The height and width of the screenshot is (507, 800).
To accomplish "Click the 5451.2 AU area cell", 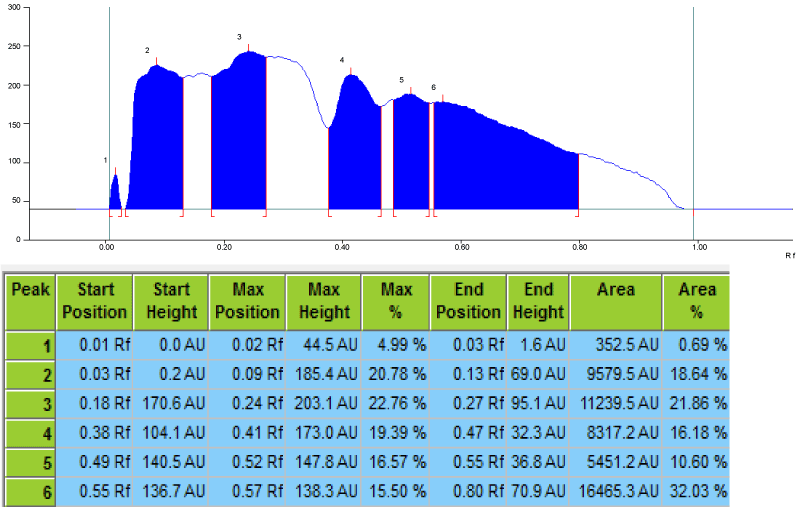I will pyautogui.click(x=616, y=463).
